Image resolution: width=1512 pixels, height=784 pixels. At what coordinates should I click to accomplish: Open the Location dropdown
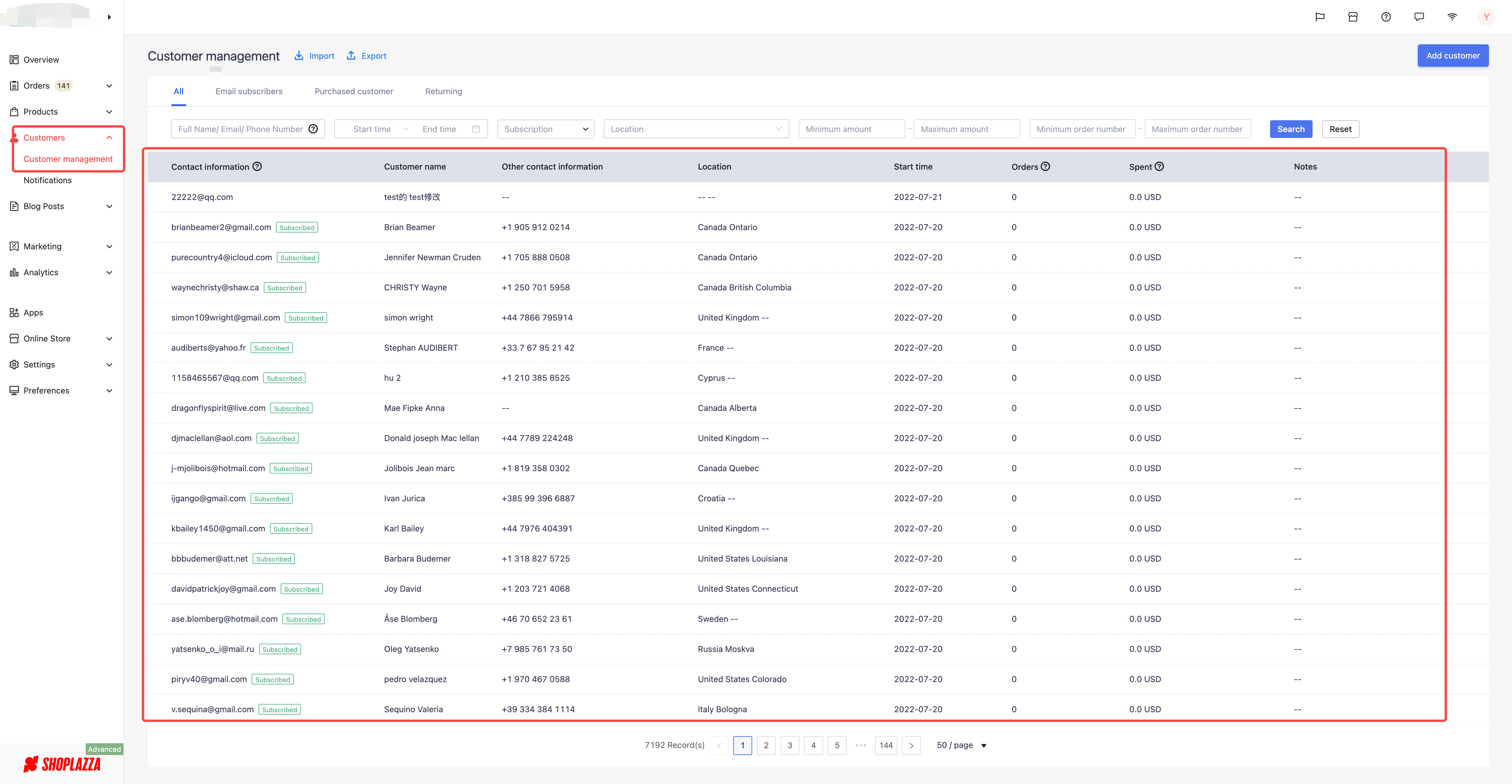pos(696,129)
